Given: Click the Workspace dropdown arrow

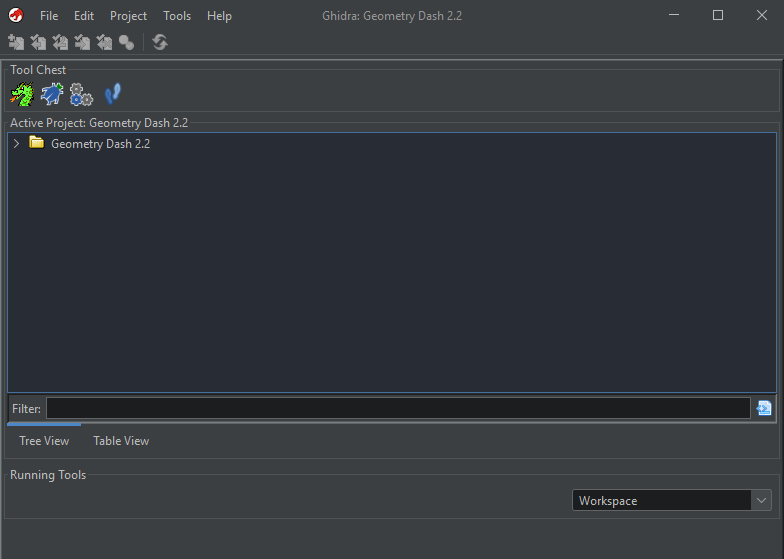Looking at the screenshot, I should click(x=761, y=500).
